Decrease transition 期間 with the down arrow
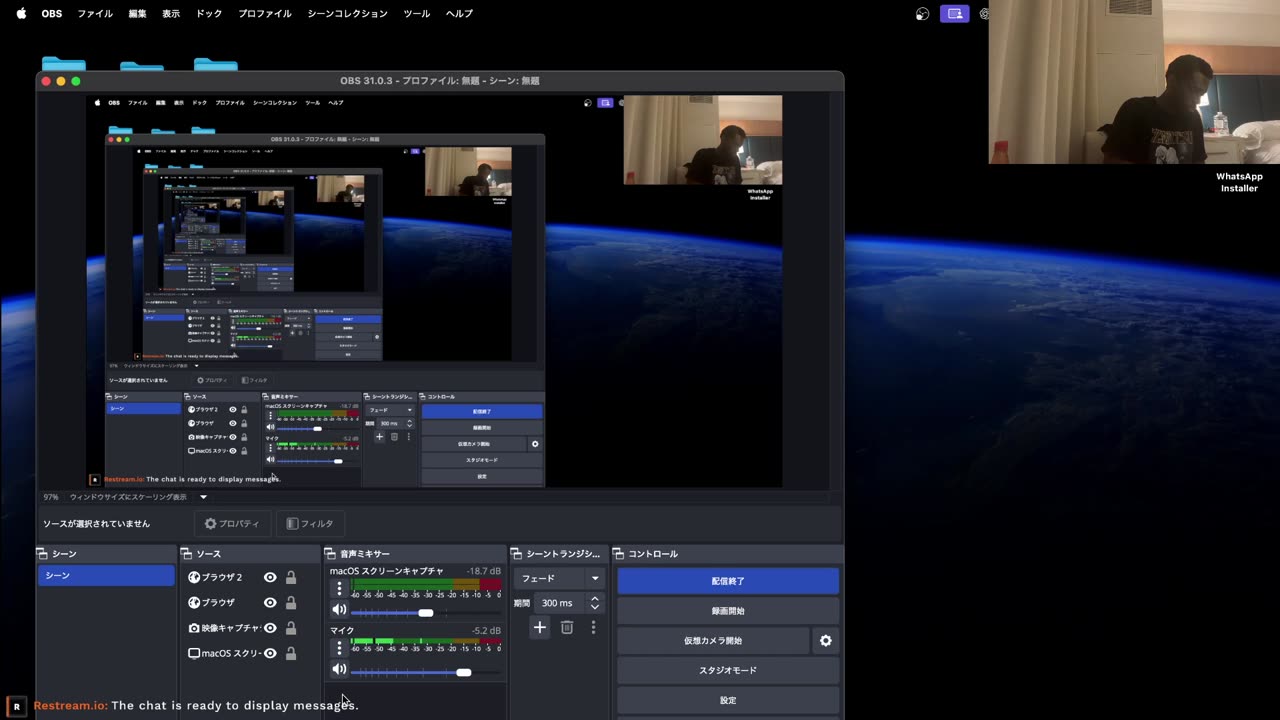This screenshot has height=720, width=1280. coord(595,607)
